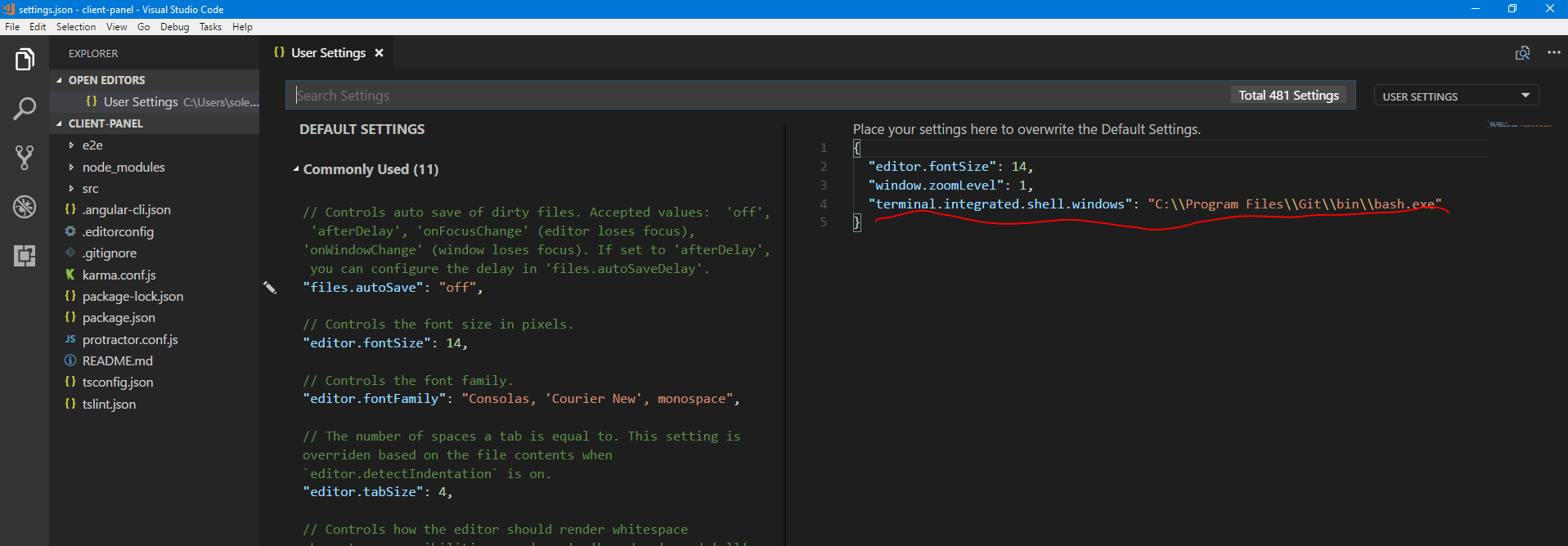Open the Go menu

(144, 27)
